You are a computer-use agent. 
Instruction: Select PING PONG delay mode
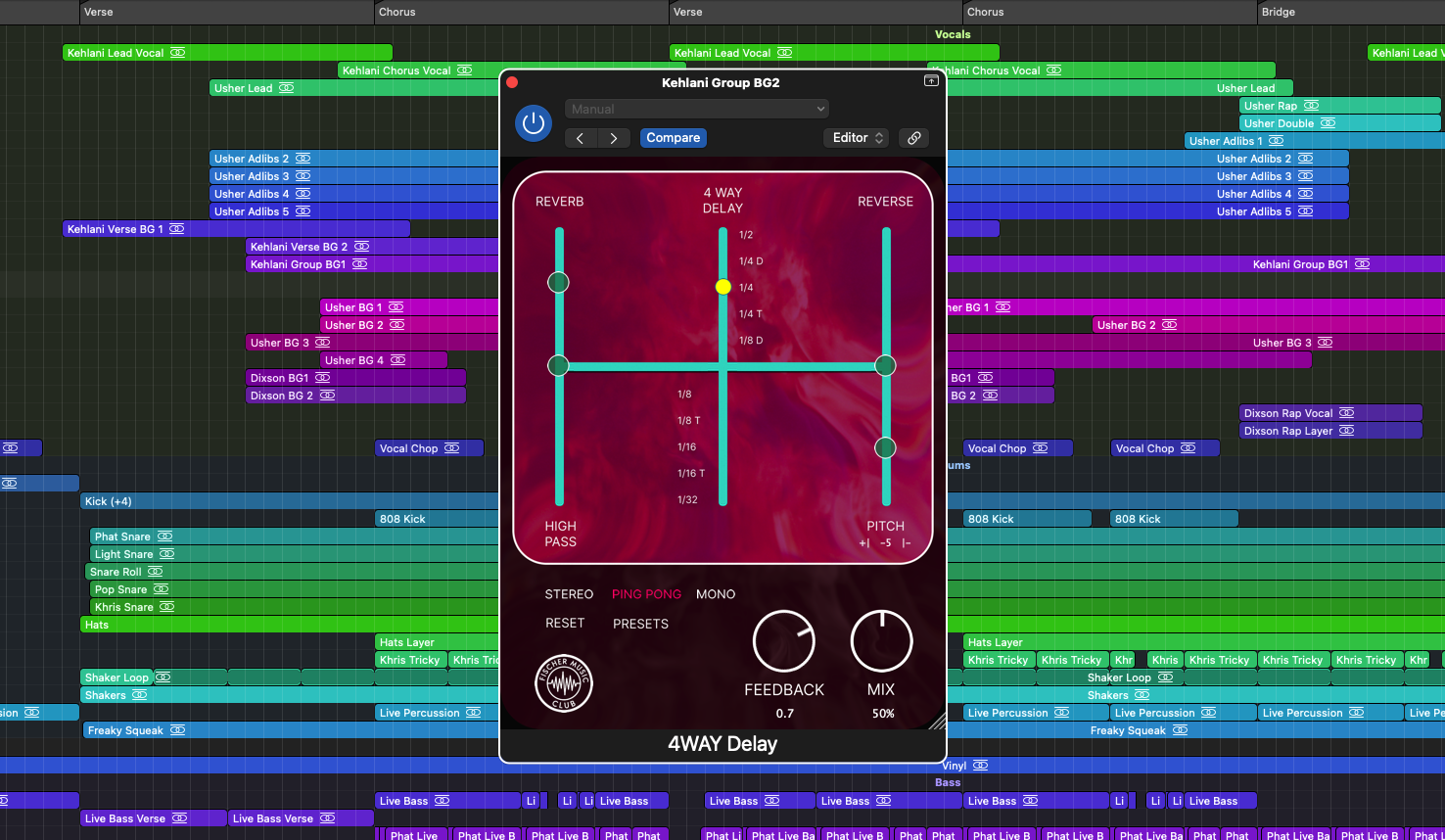point(646,594)
